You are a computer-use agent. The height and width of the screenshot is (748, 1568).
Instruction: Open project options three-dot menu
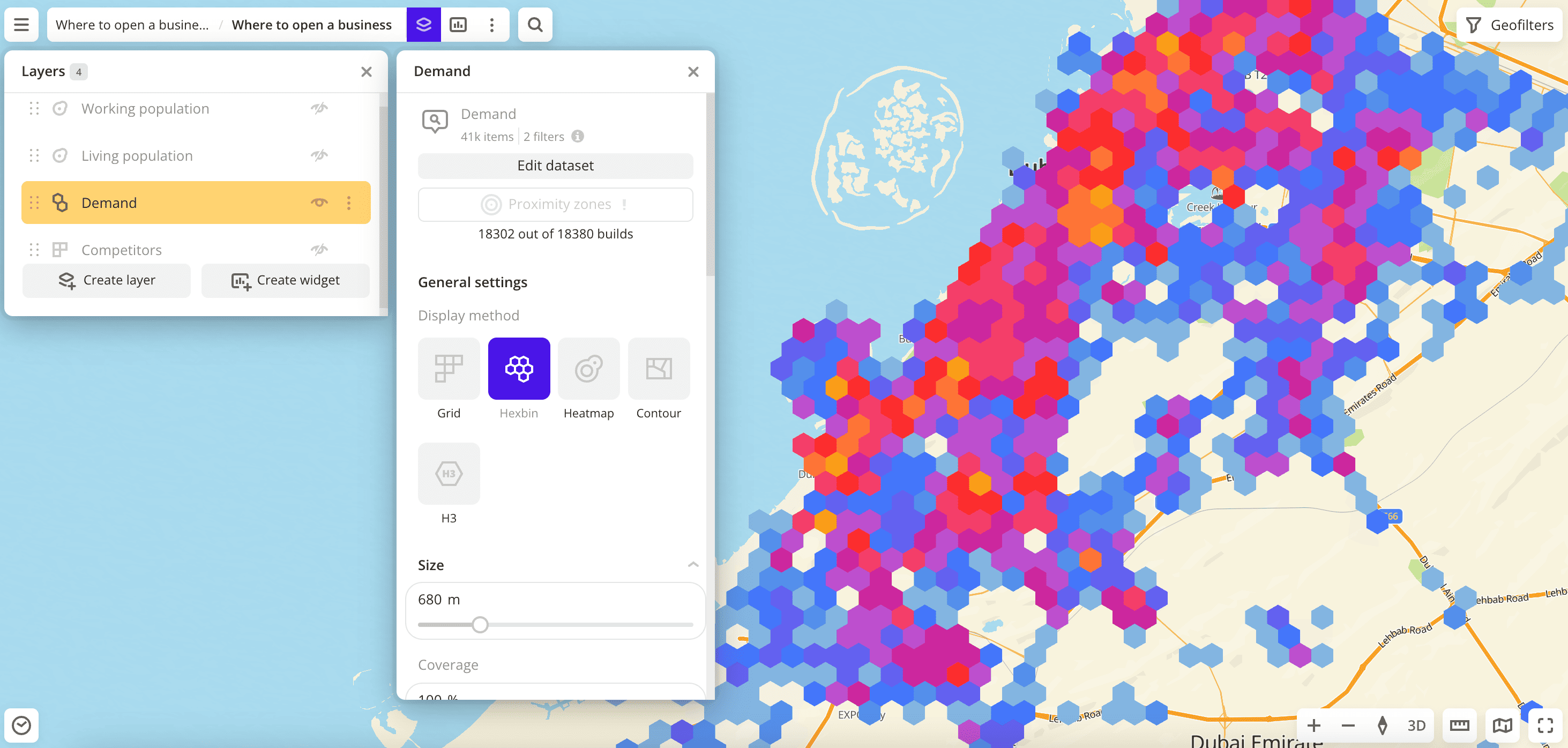492,25
